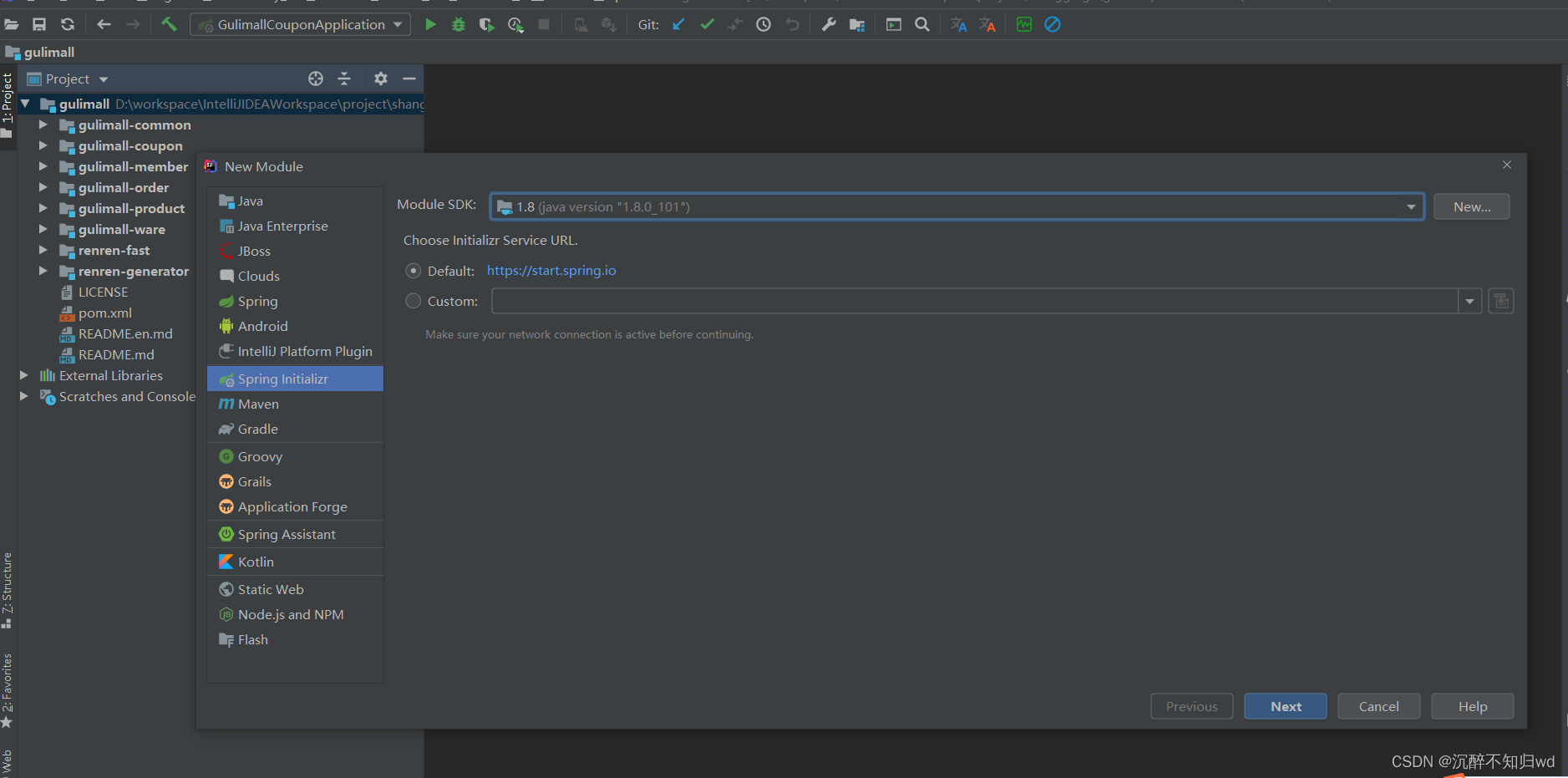1568x778 pixels.
Task: Select the LICENSE file
Action: (103, 292)
